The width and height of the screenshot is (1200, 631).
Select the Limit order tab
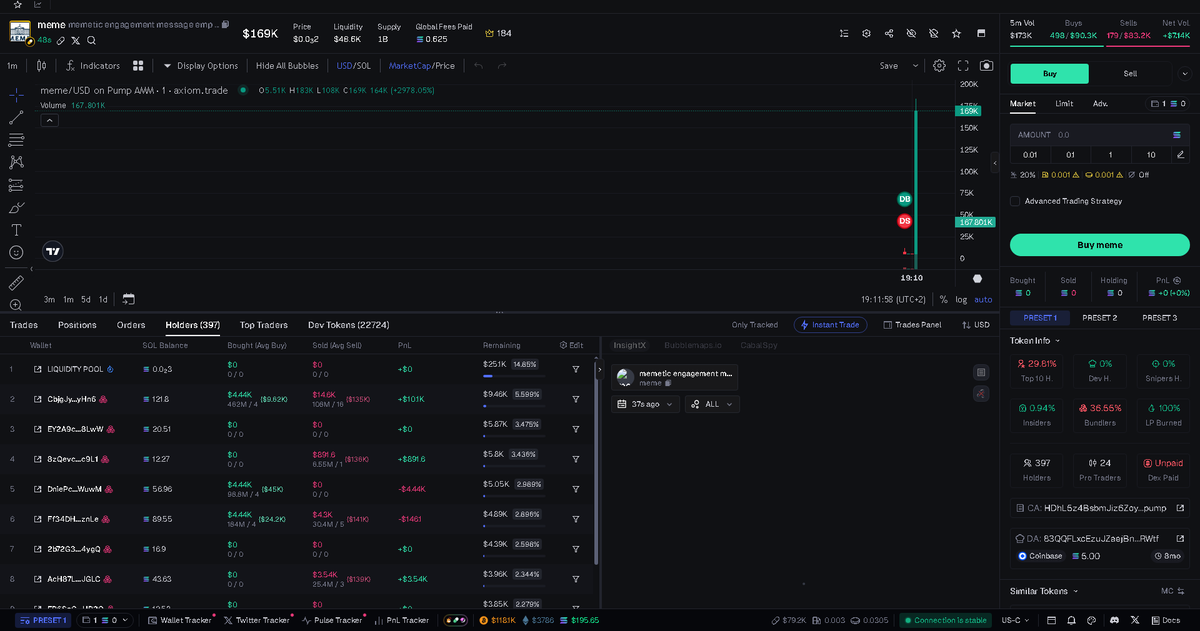[x=1064, y=103]
